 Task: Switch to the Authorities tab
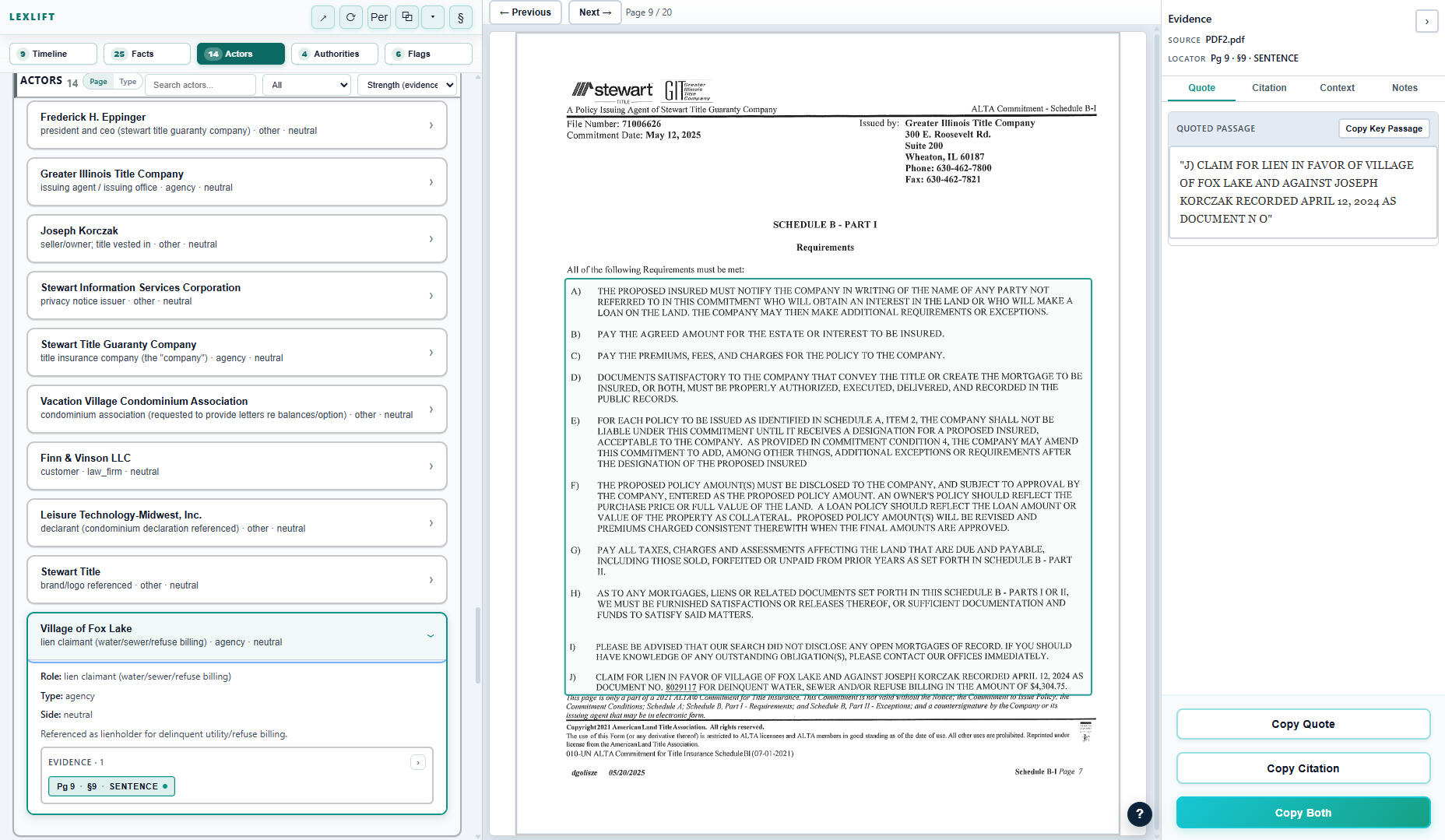click(335, 54)
